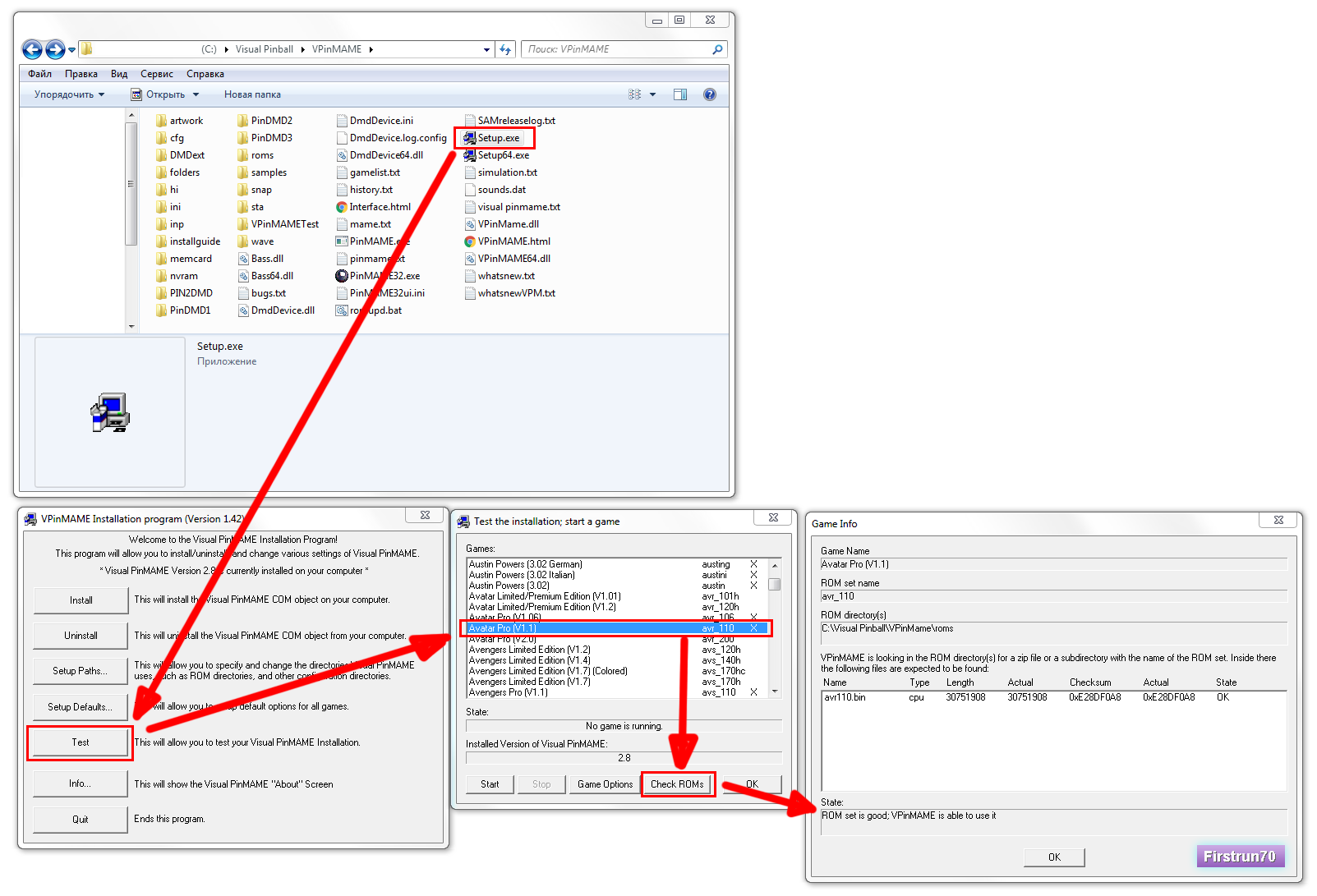Select the VPinMAME.html file
Viewport: 1317px width, 896px height.
[x=507, y=241]
